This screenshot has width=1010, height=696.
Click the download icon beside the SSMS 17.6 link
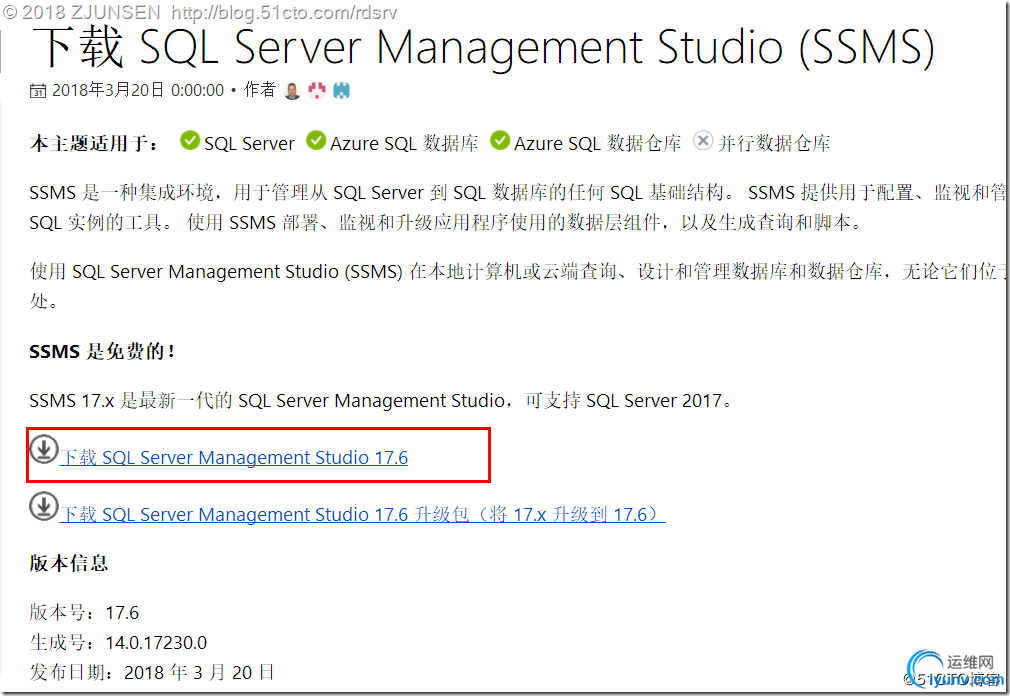44,449
